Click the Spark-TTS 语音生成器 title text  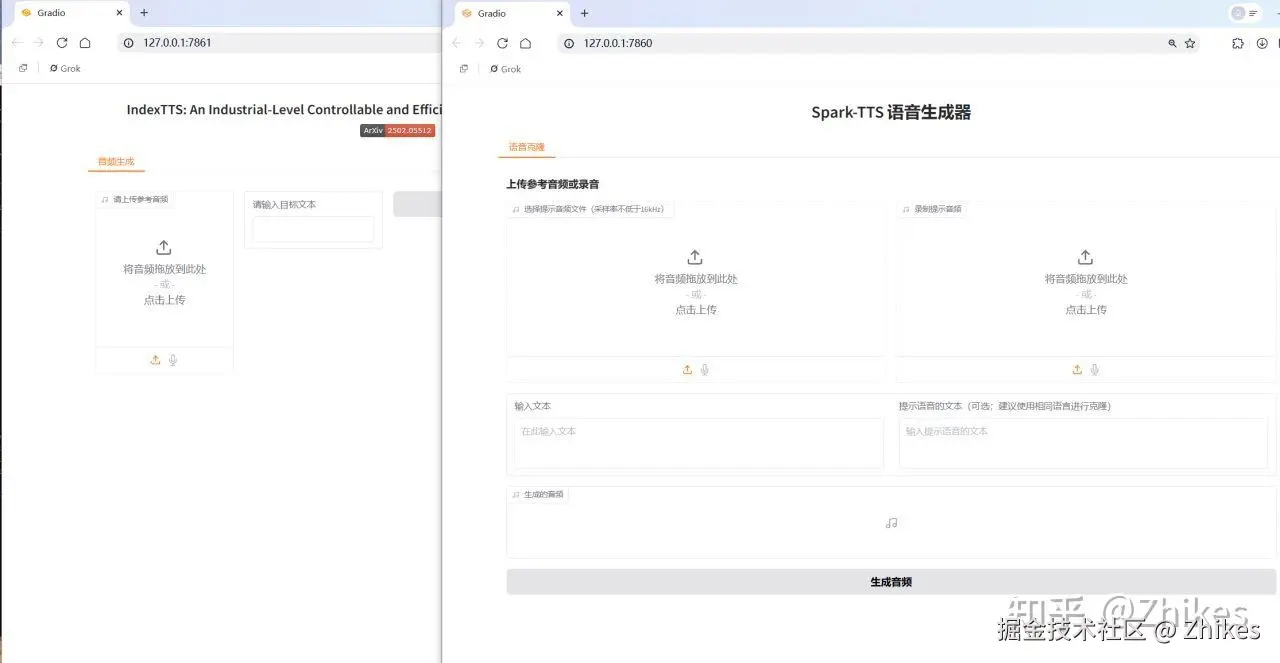click(891, 113)
